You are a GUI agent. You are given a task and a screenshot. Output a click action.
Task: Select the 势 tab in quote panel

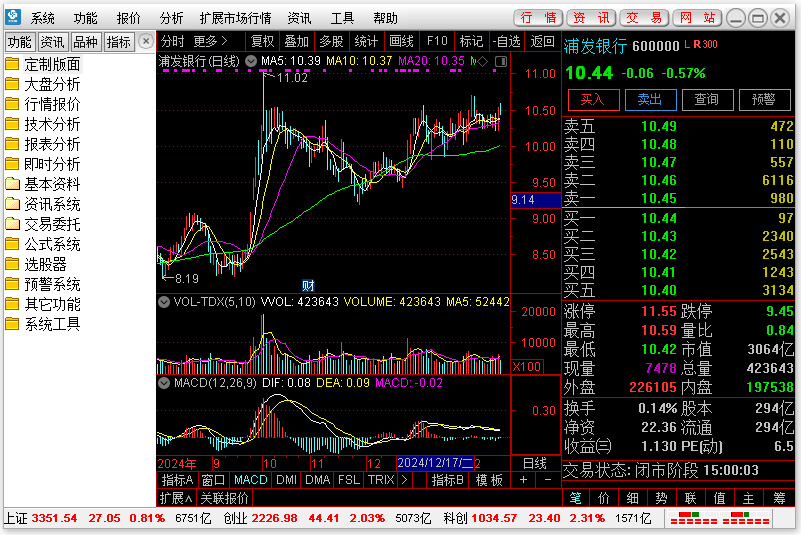pyautogui.click(x=662, y=498)
